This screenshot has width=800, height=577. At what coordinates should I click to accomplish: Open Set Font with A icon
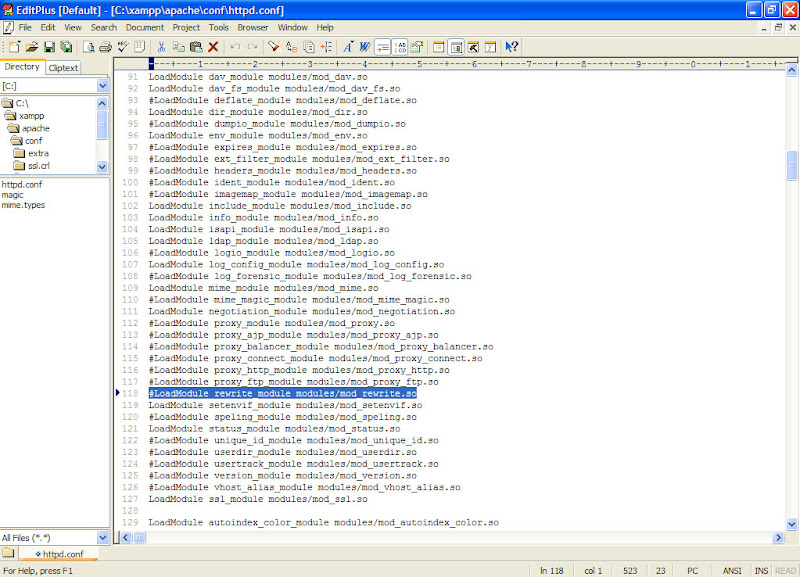[348, 47]
